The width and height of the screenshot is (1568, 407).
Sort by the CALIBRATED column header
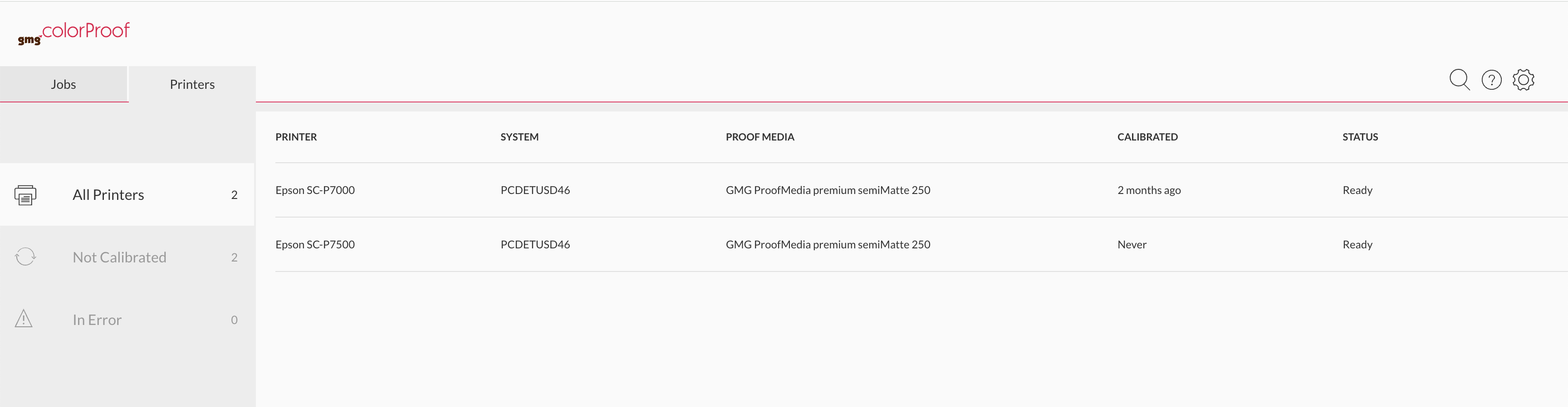[1147, 137]
